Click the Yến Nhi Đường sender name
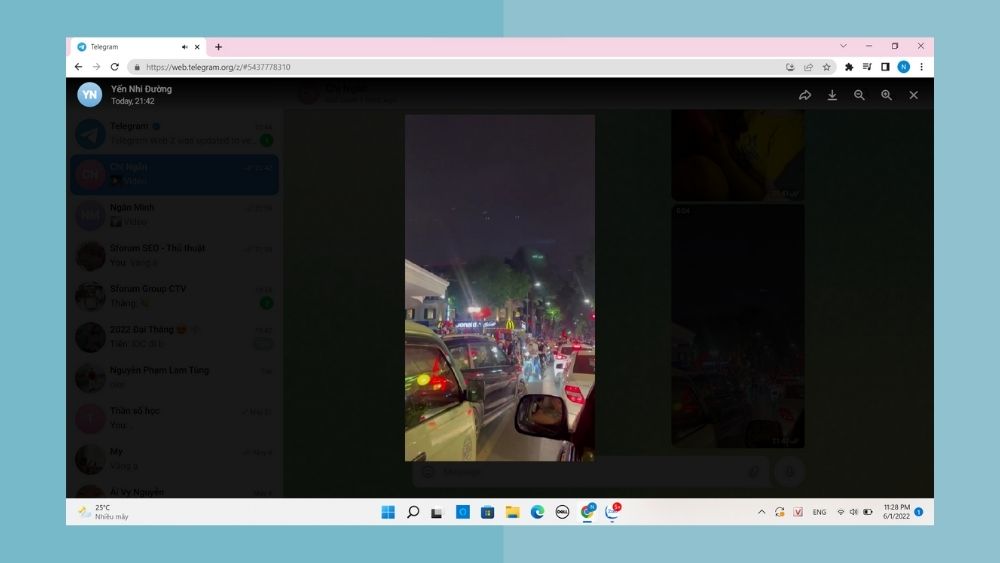 click(x=141, y=89)
